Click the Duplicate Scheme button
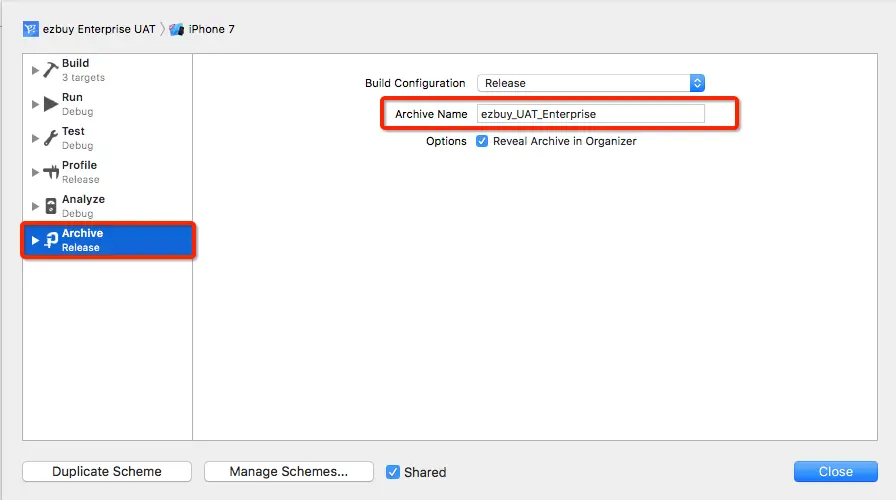 107,471
